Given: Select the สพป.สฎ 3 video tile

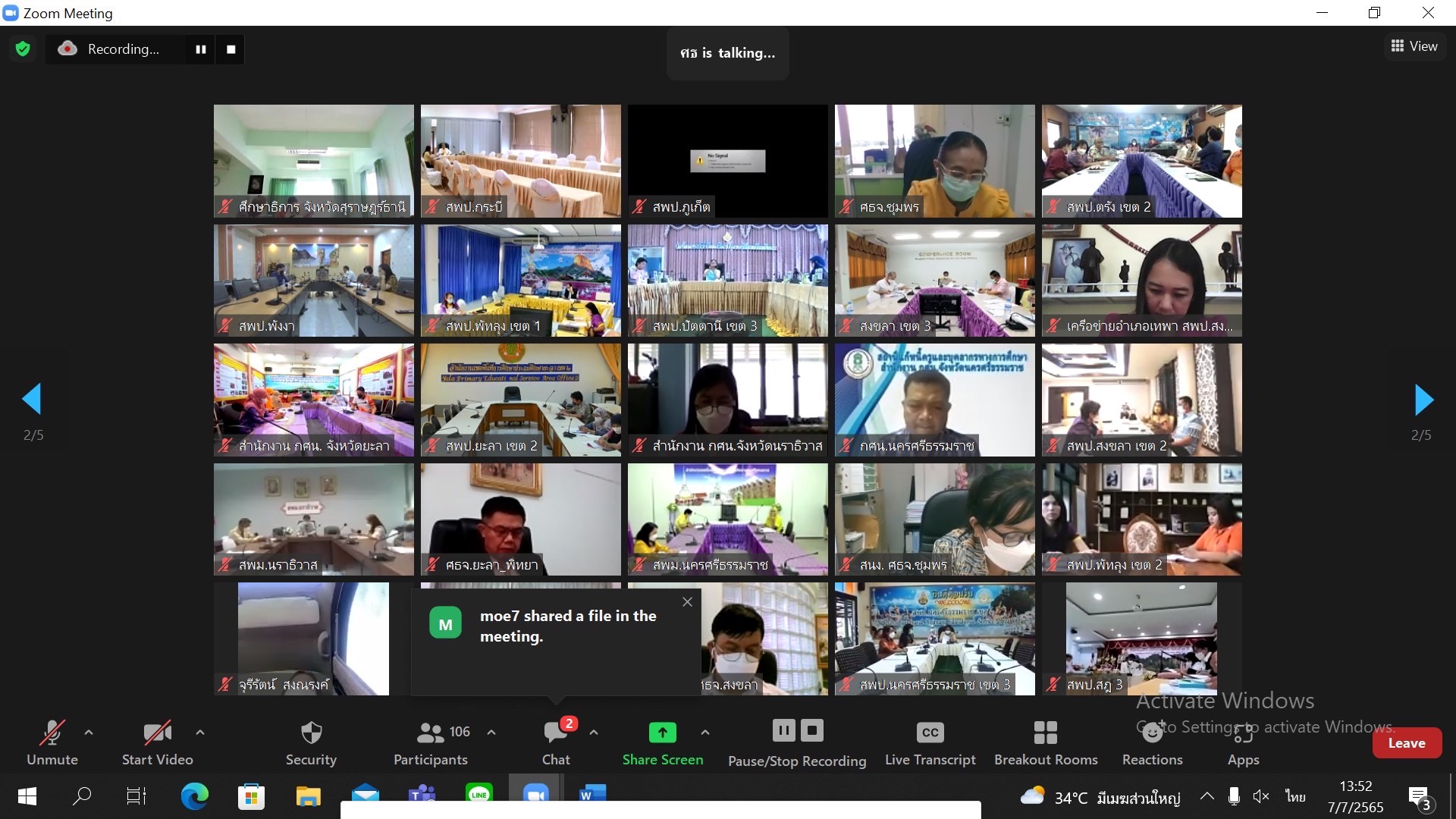Looking at the screenshot, I should pyautogui.click(x=1141, y=639).
